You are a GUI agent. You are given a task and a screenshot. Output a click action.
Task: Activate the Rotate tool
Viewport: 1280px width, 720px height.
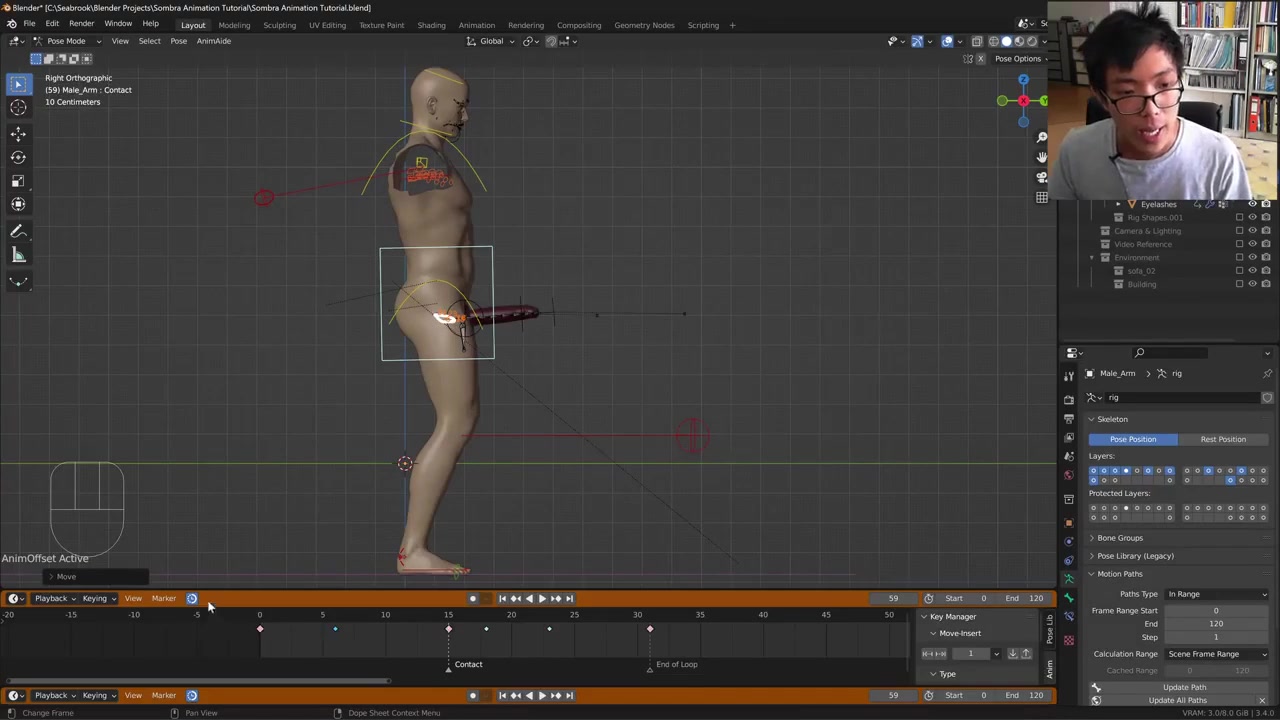18,157
